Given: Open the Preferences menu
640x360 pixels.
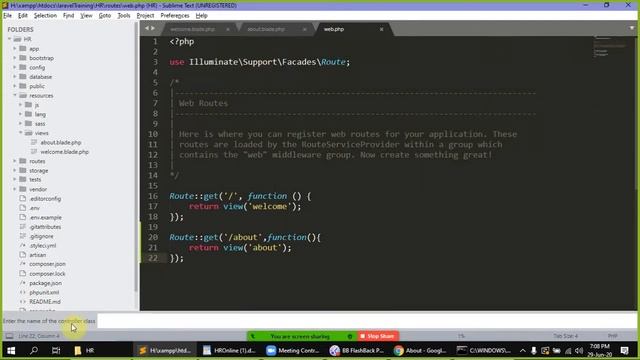Looking at the screenshot, I should pos(175,16).
